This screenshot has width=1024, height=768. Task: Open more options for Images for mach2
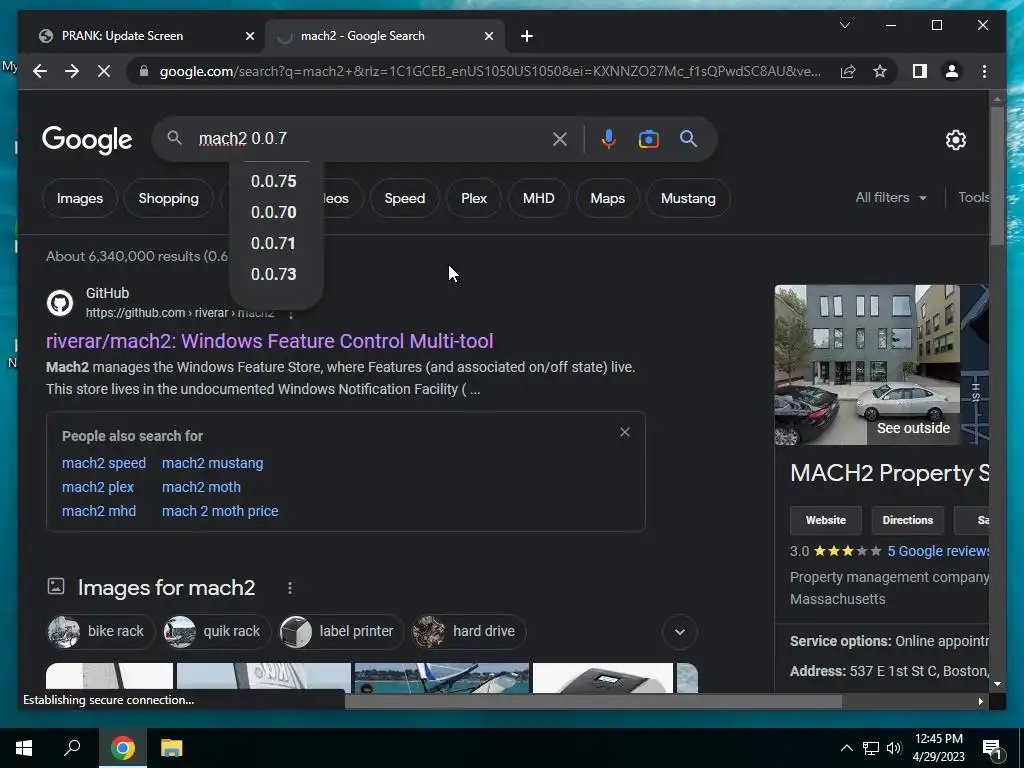click(290, 588)
